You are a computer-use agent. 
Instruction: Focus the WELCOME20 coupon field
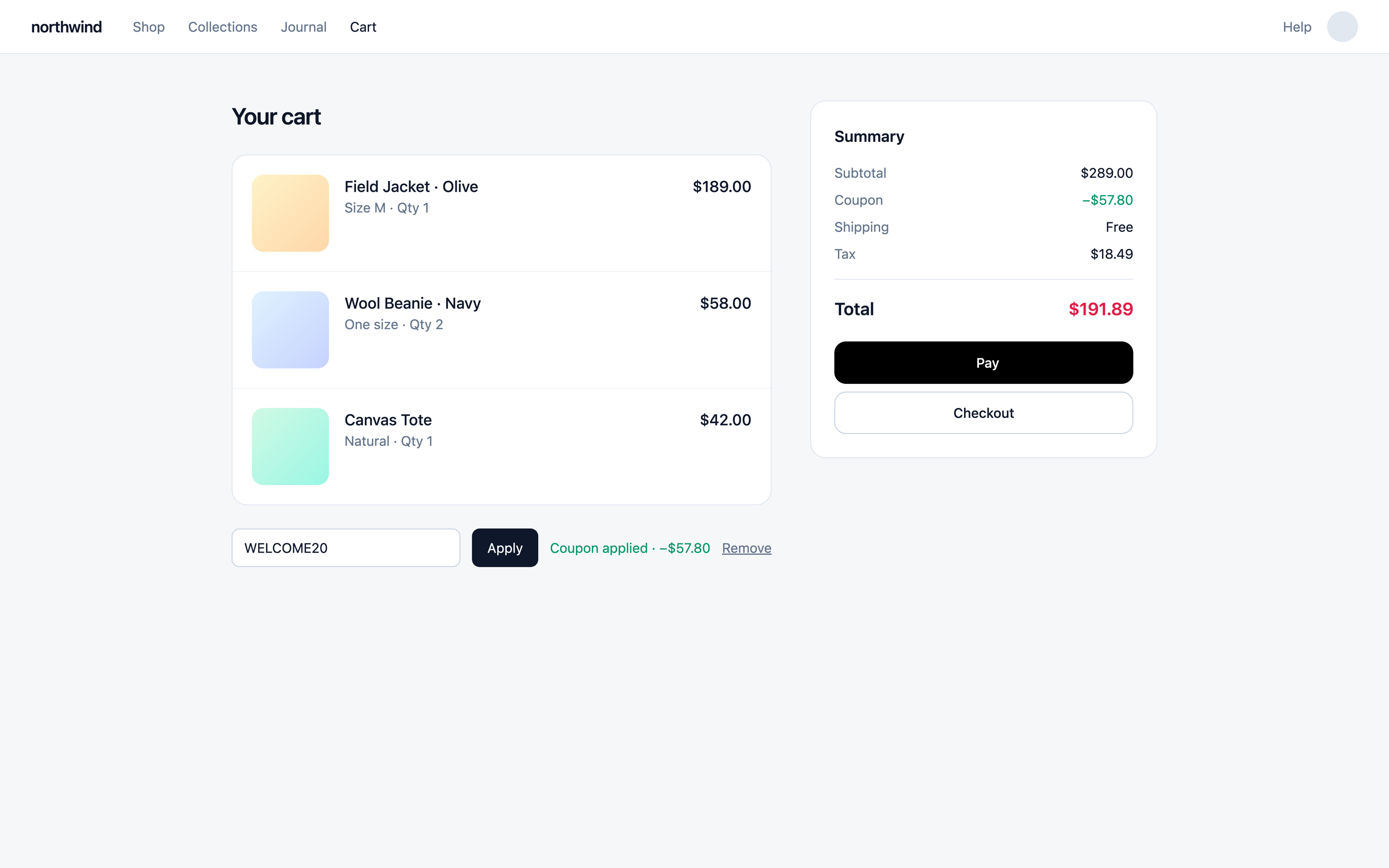coord(345,548)
